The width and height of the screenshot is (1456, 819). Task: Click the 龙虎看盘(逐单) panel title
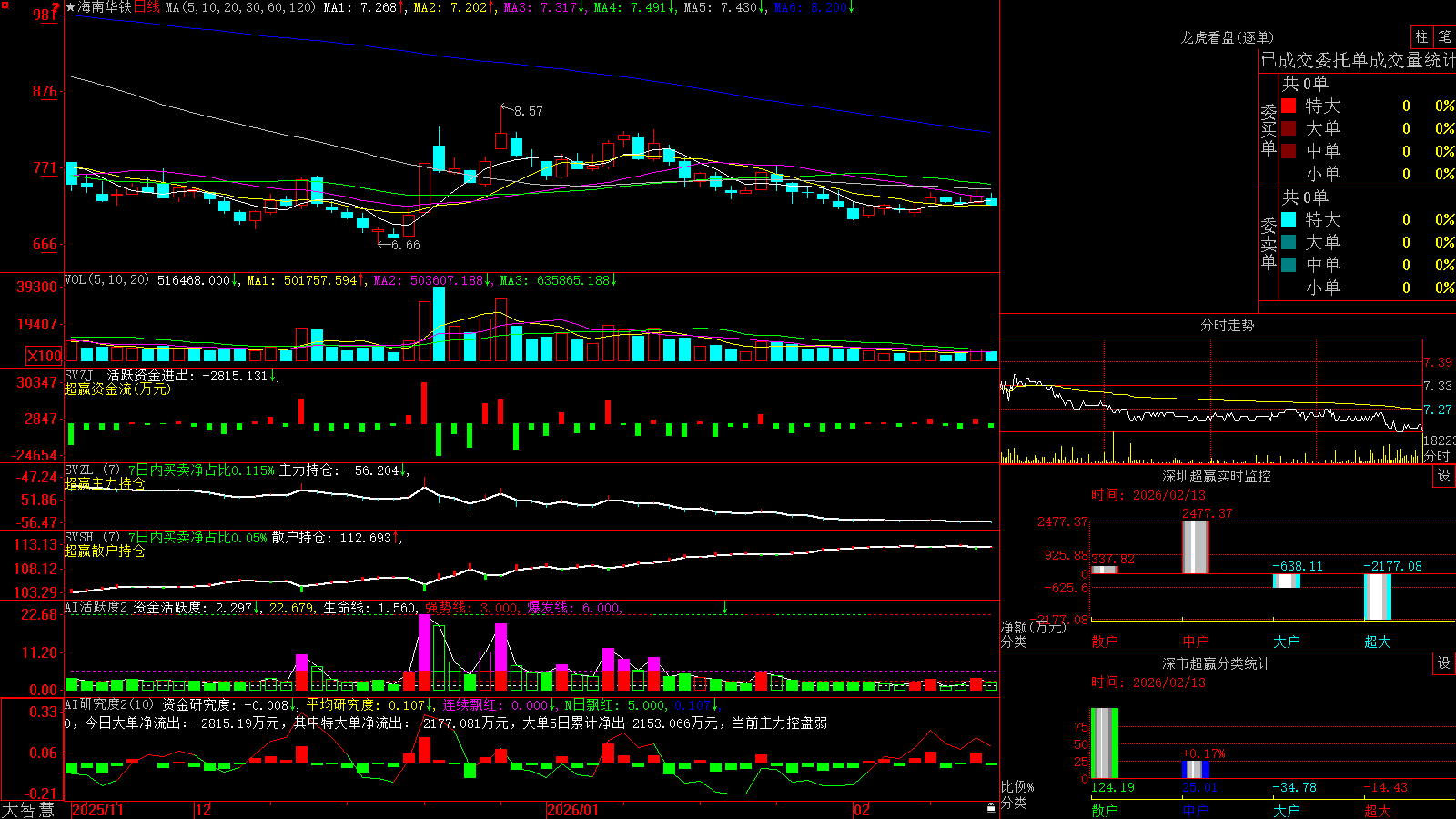(1227, 37)
